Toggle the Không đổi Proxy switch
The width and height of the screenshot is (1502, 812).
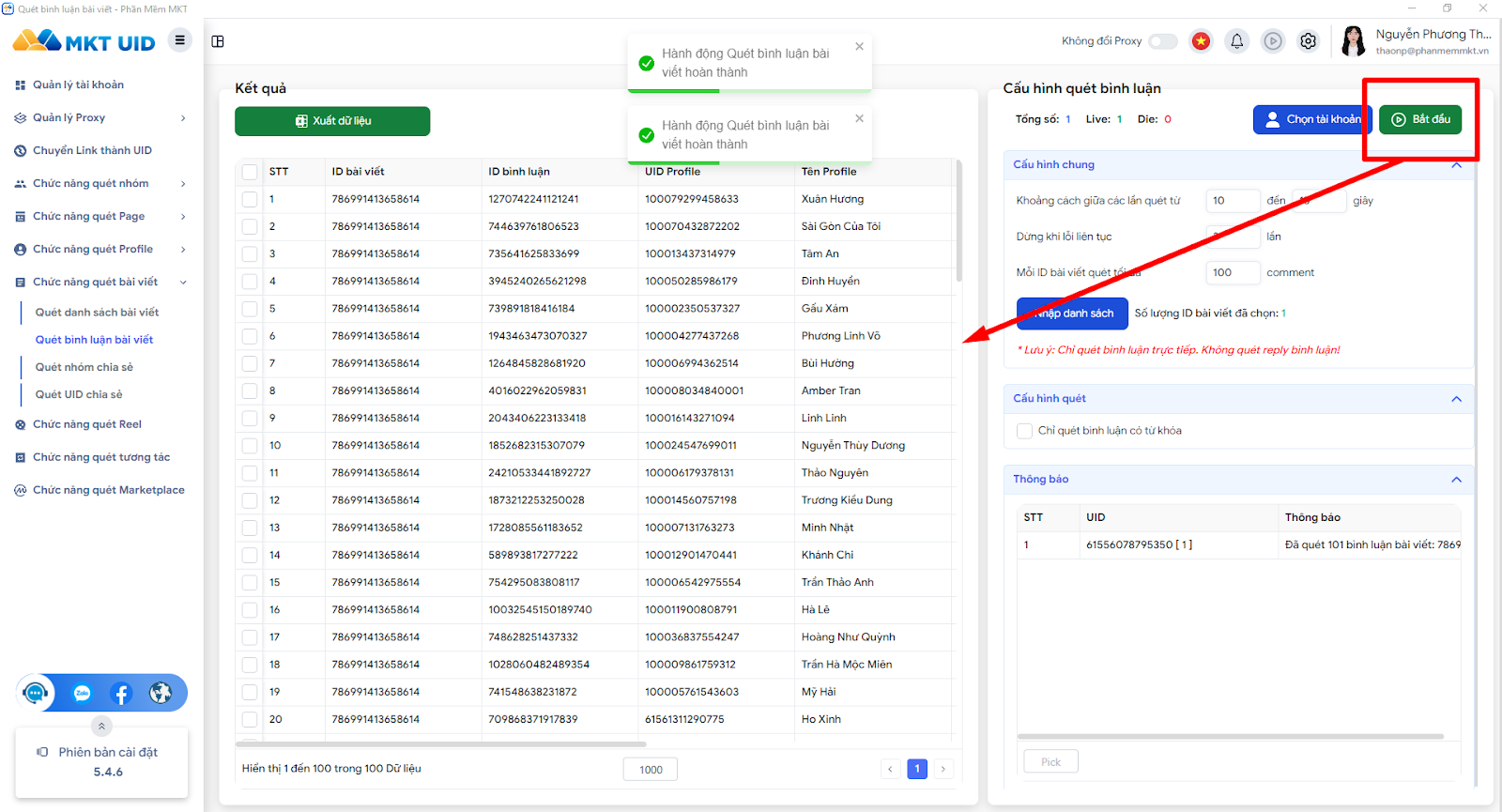point(1163,41)
